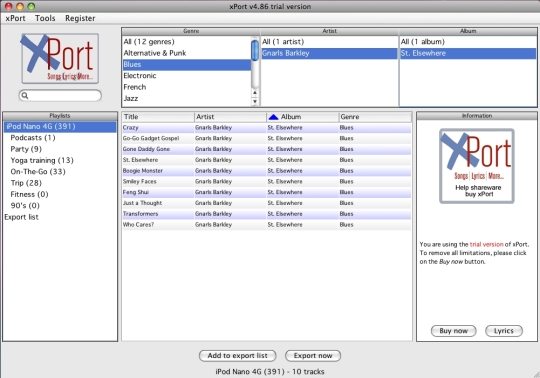Click the Buy now button
The height and width of the screenshot is (378, 540).
click(x=453, y=331)
